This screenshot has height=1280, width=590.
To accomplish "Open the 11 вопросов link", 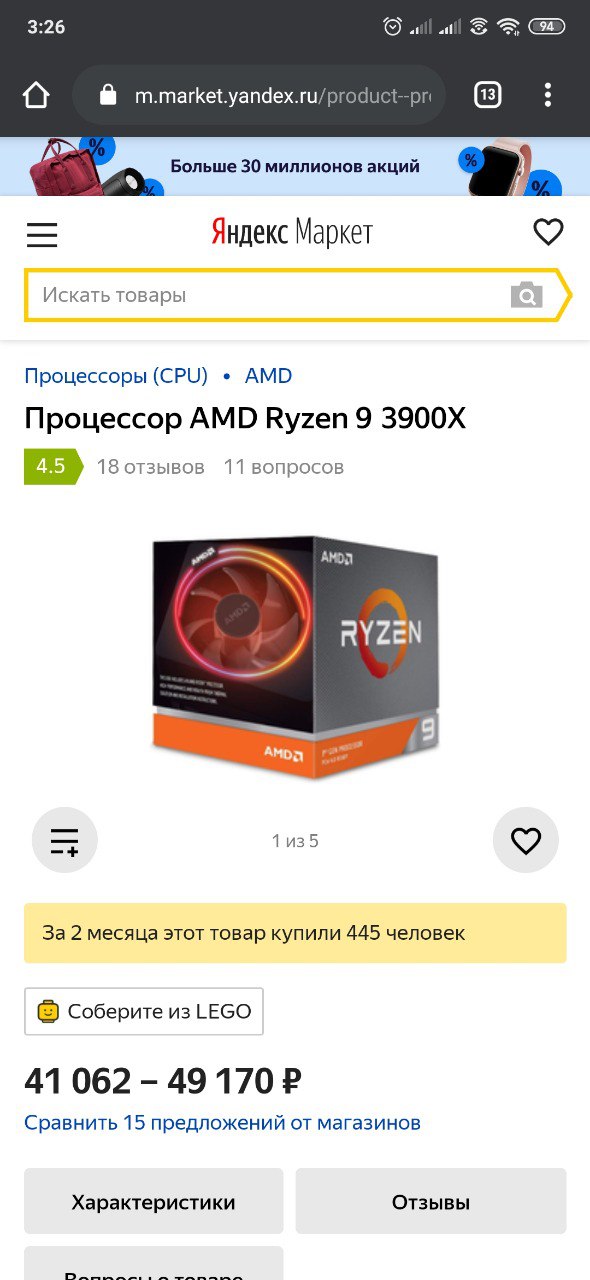I will [x=284, y=467].
